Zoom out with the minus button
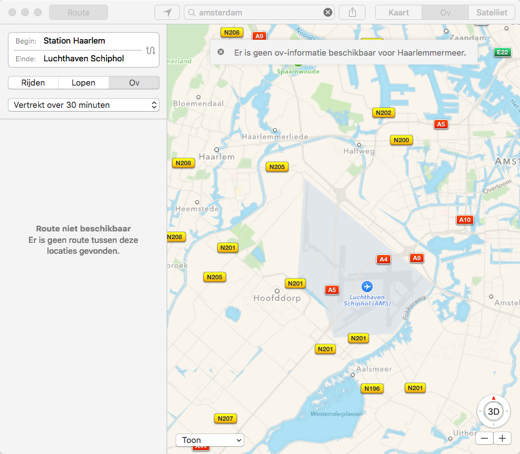The width and height of the screenshot is (520, 454). coord(484,438)
